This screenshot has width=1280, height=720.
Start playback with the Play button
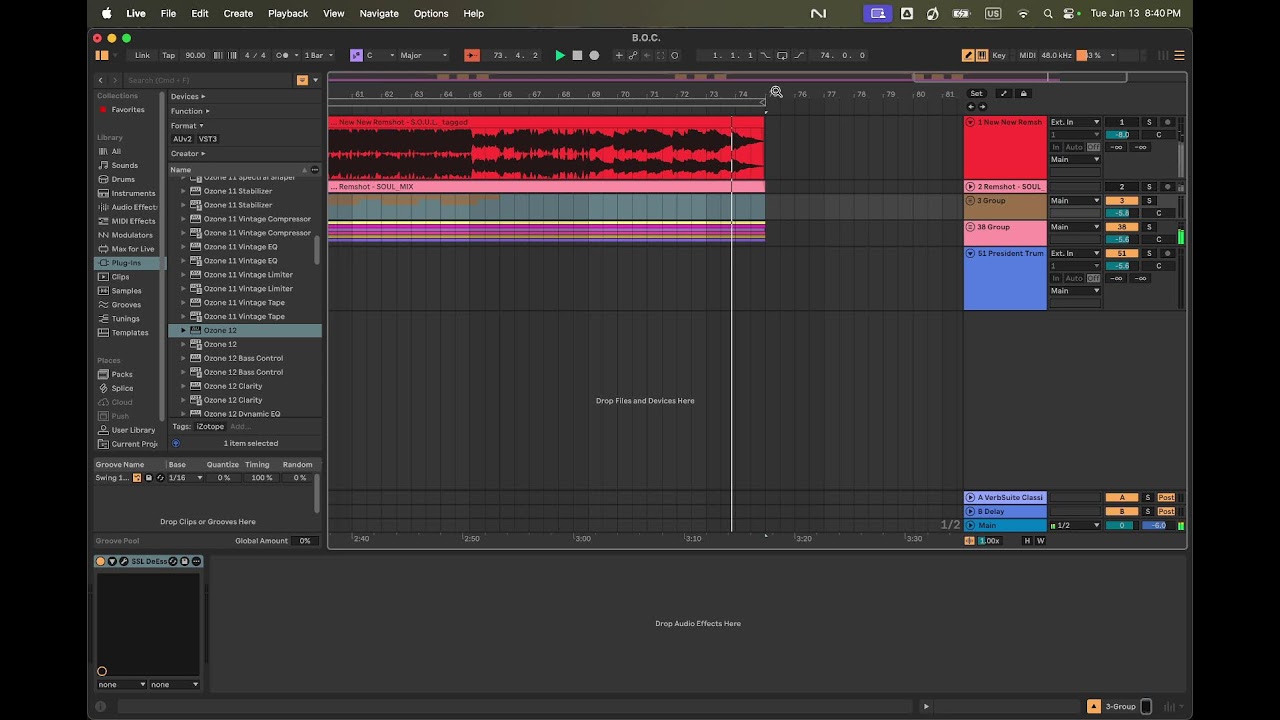click(x=560, y=55)
